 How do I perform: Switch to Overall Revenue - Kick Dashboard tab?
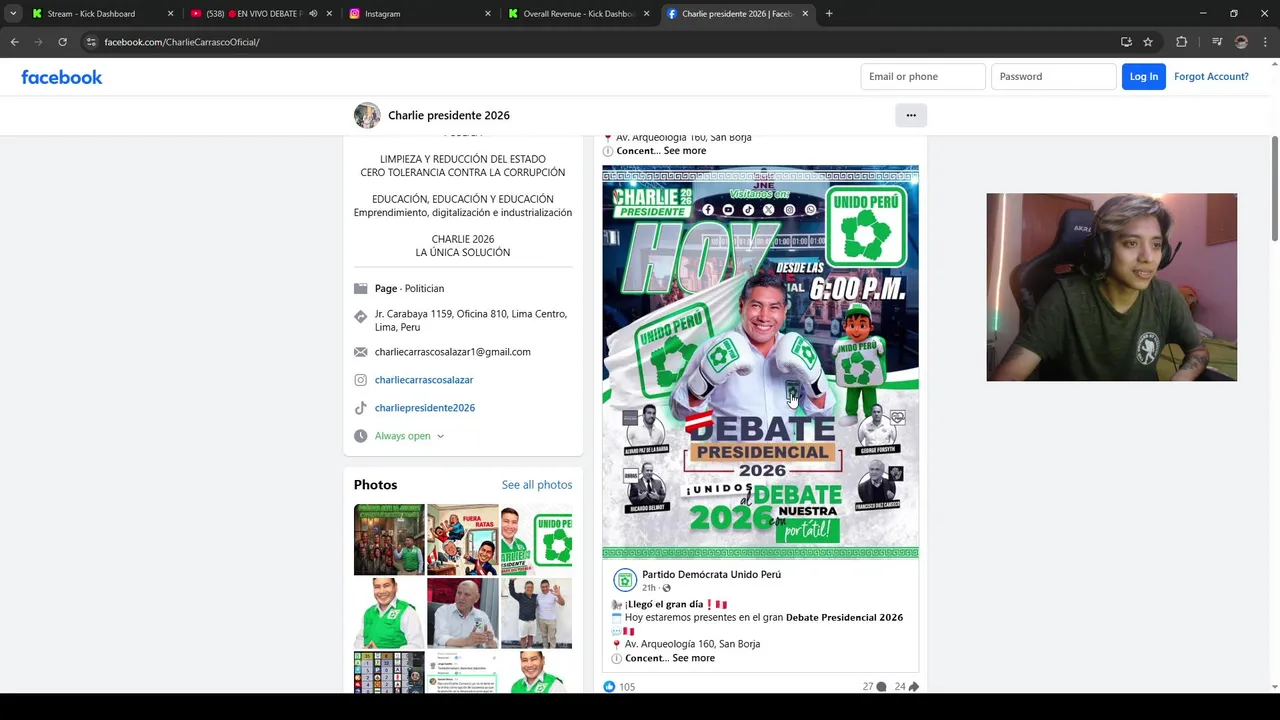click(579, 14)
